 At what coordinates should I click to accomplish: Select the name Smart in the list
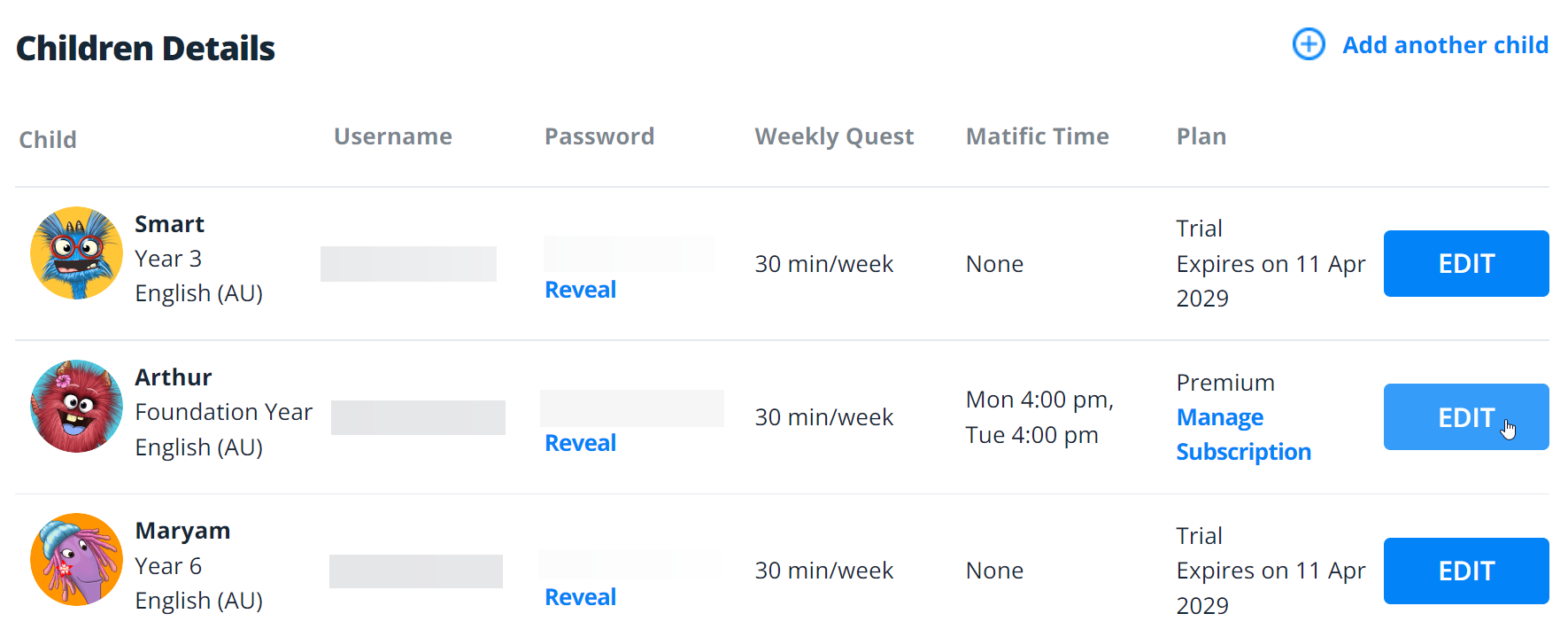click(x=169, y=224)
